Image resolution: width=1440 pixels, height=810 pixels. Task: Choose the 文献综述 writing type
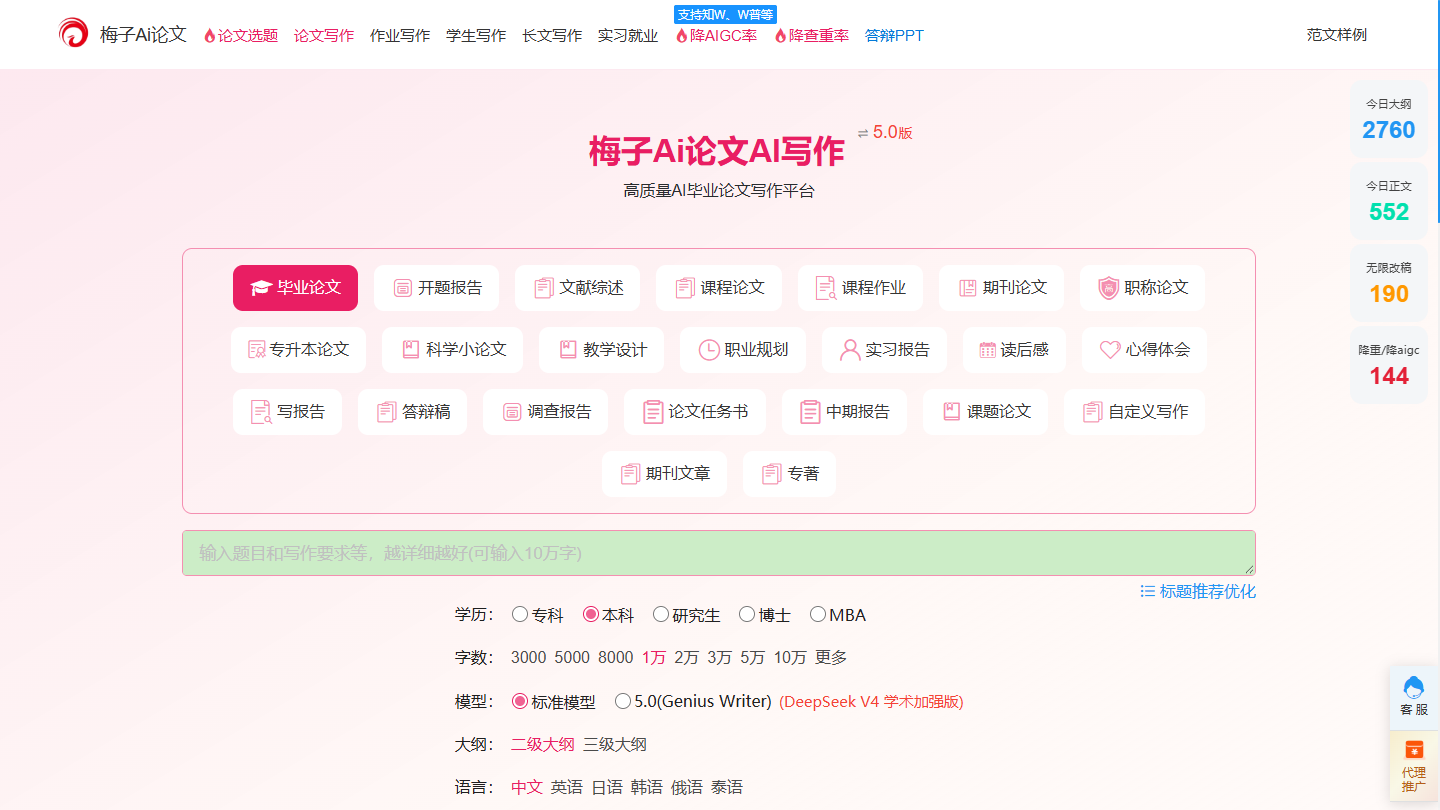click(x=578, y=288)
